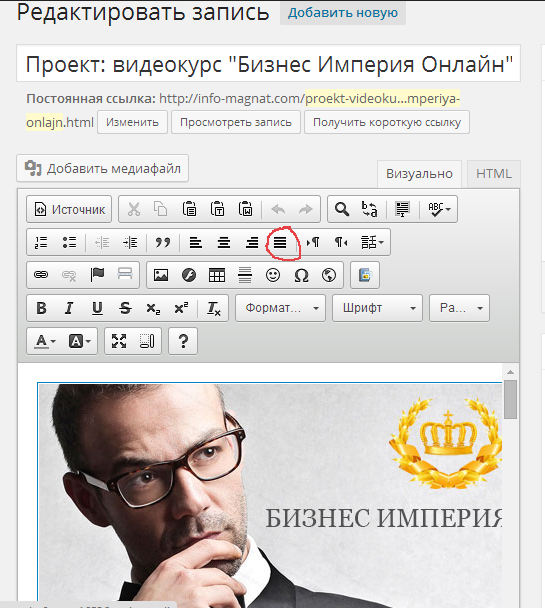The image size is (545, 608).
Task: Set text direction left to right
Action: (x=313, y=242)
